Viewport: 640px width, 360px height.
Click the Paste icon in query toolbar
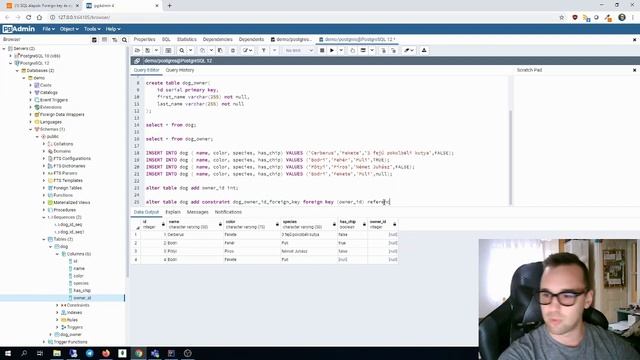tap(220, 50)
